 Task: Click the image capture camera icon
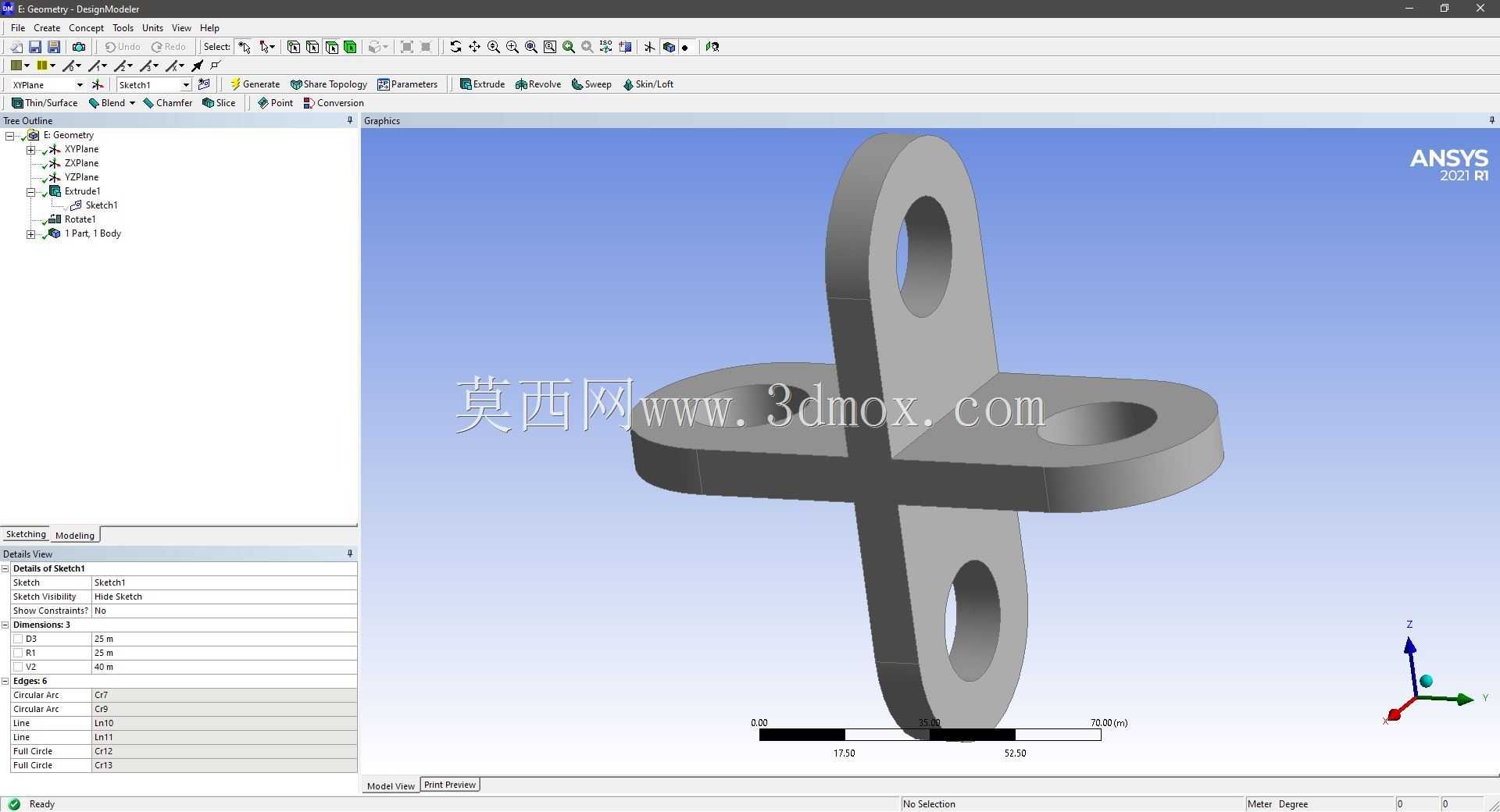tap(78, 47)
